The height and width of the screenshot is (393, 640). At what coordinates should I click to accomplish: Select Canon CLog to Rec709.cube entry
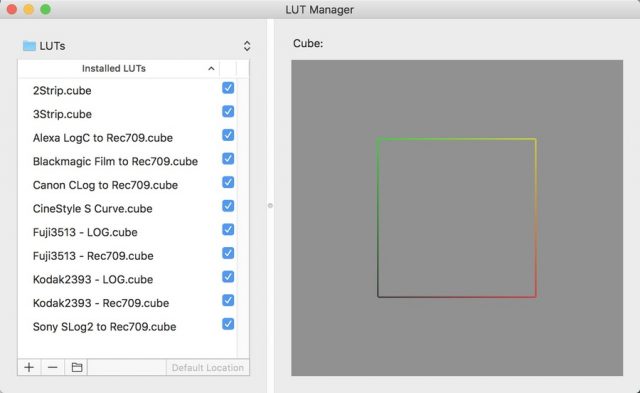pos(105,185)
